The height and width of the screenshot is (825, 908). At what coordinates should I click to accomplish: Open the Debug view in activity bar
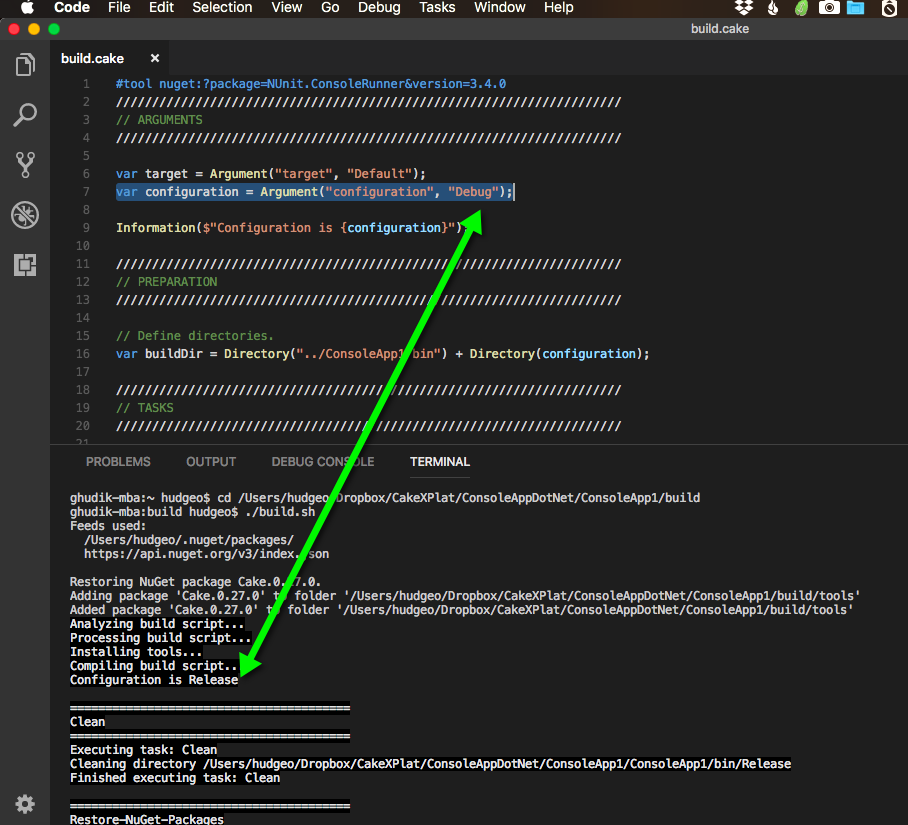click(25, 215)
